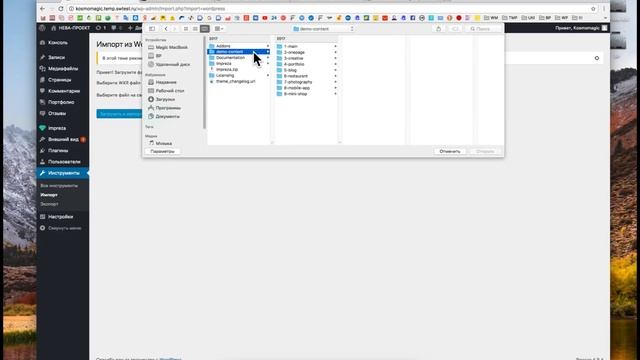Open Портфолио in WordPress menu

(62, 102)
